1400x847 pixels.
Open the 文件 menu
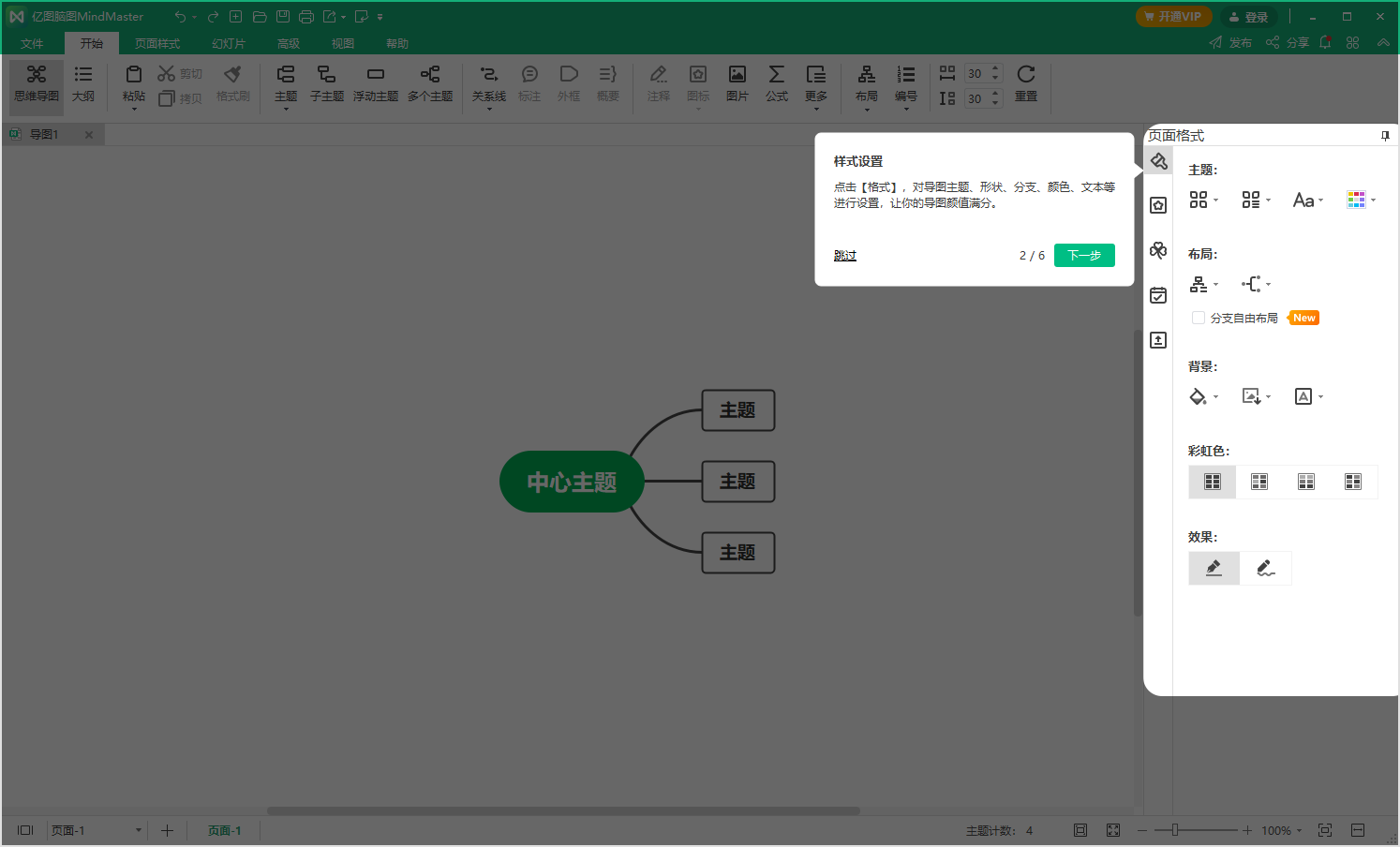point(32,43)
